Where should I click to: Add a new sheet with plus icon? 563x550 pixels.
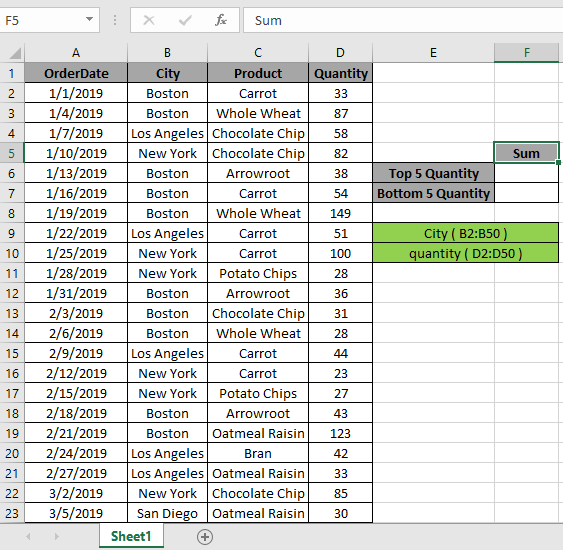tap(205, 537)
